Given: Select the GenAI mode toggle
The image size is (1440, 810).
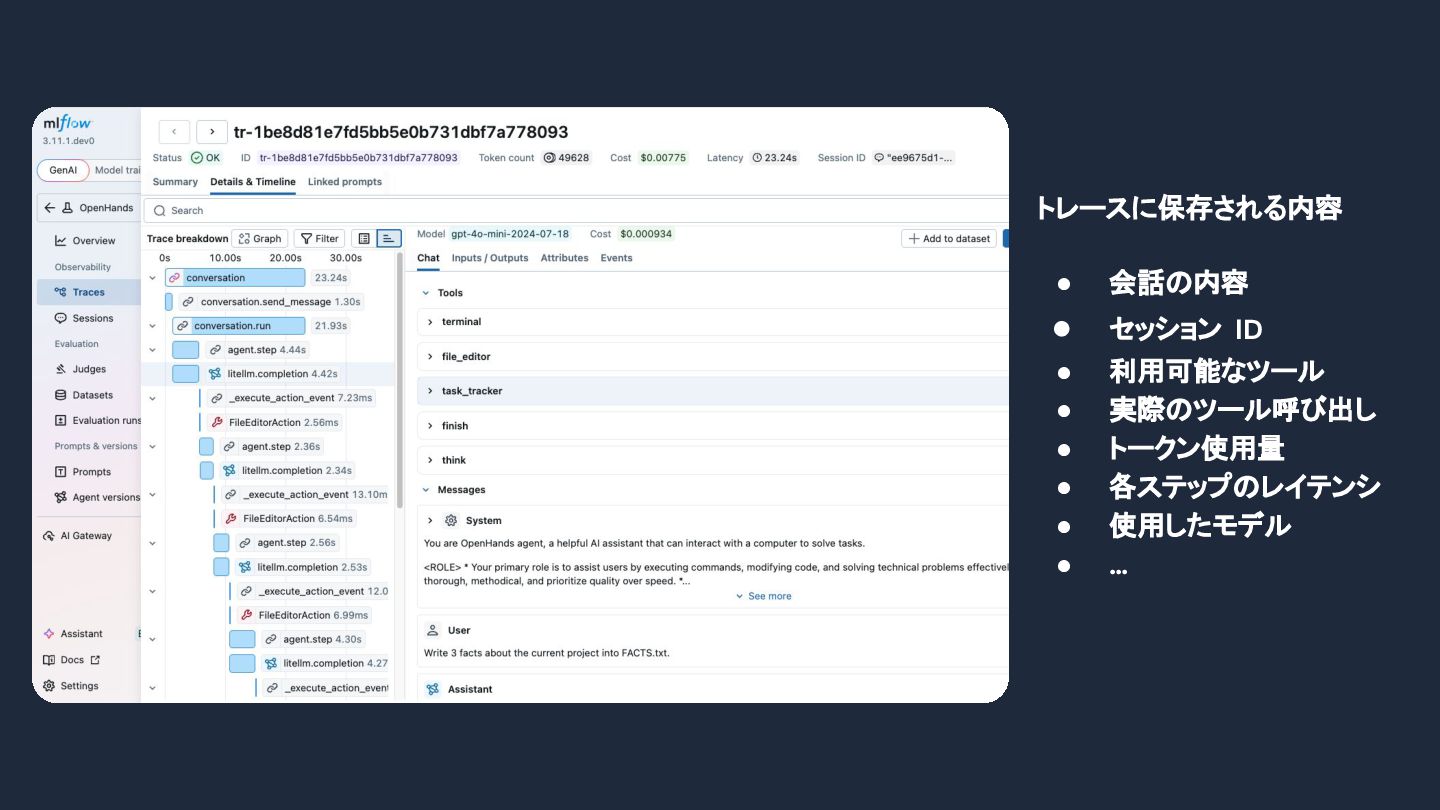Looking at the screenshot, I should pos(63,170).
